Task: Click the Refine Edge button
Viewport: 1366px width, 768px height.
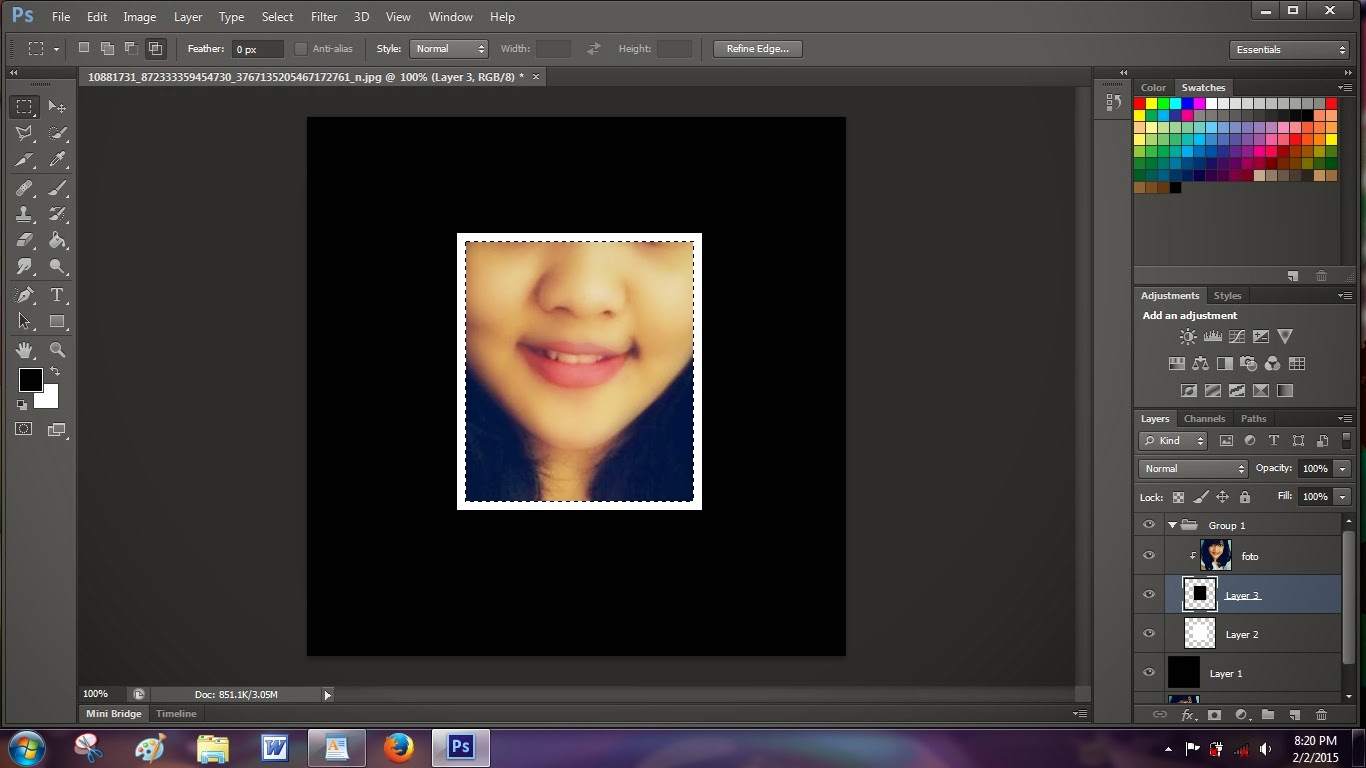Action: point(757,49)
